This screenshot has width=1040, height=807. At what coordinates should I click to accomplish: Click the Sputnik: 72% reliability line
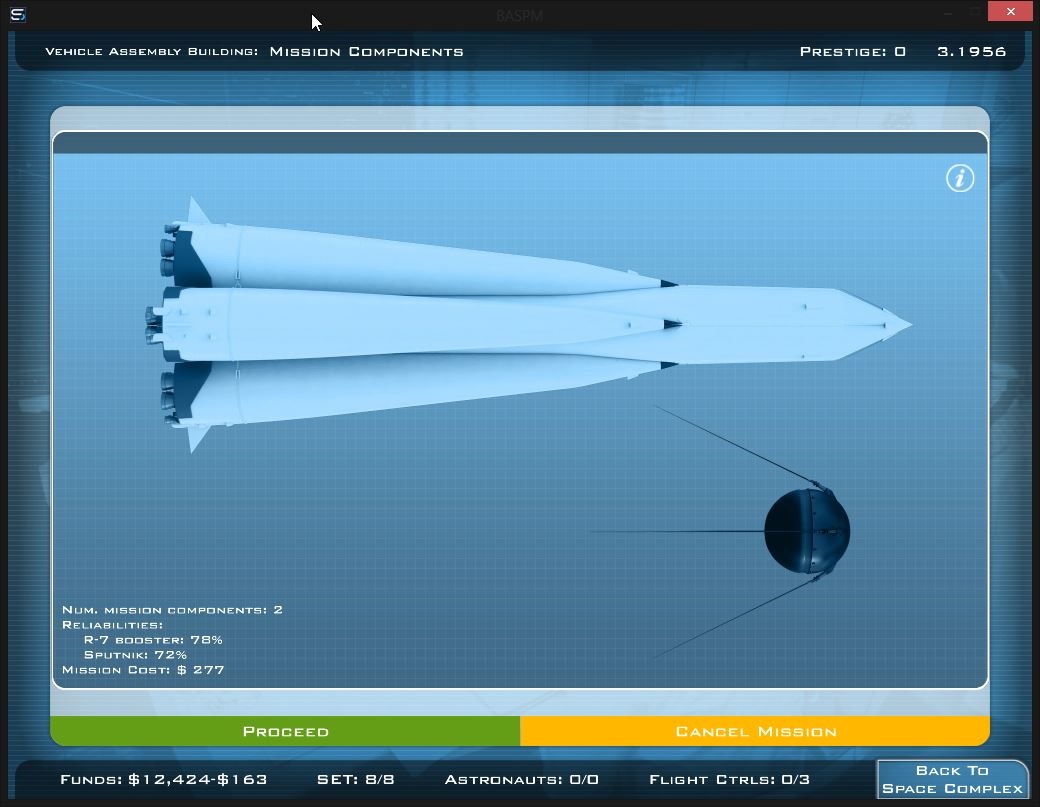tap(135, 655)
